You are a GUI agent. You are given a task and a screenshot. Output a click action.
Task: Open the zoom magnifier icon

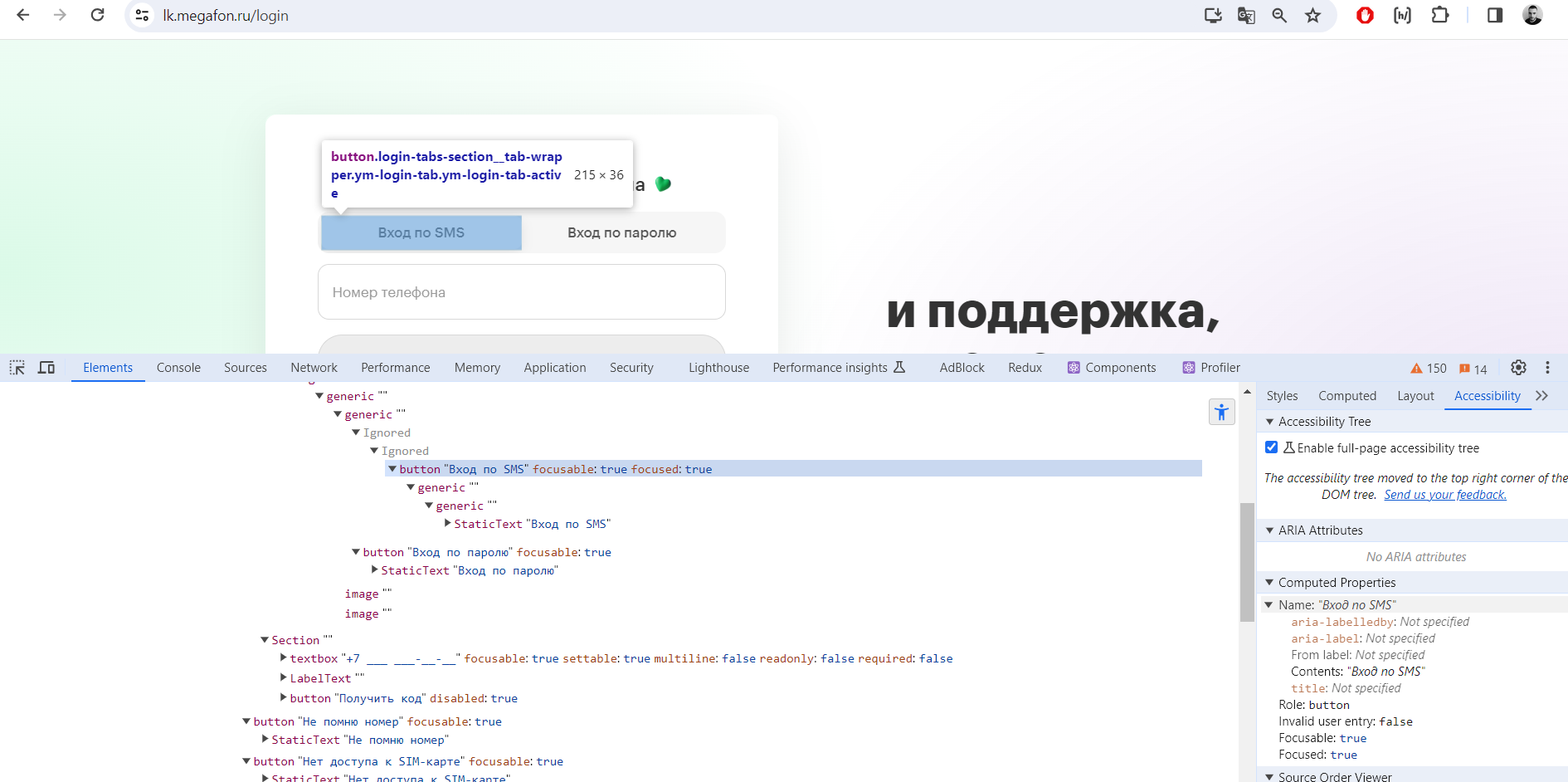pyautogui.click(x=1279, y=15)
